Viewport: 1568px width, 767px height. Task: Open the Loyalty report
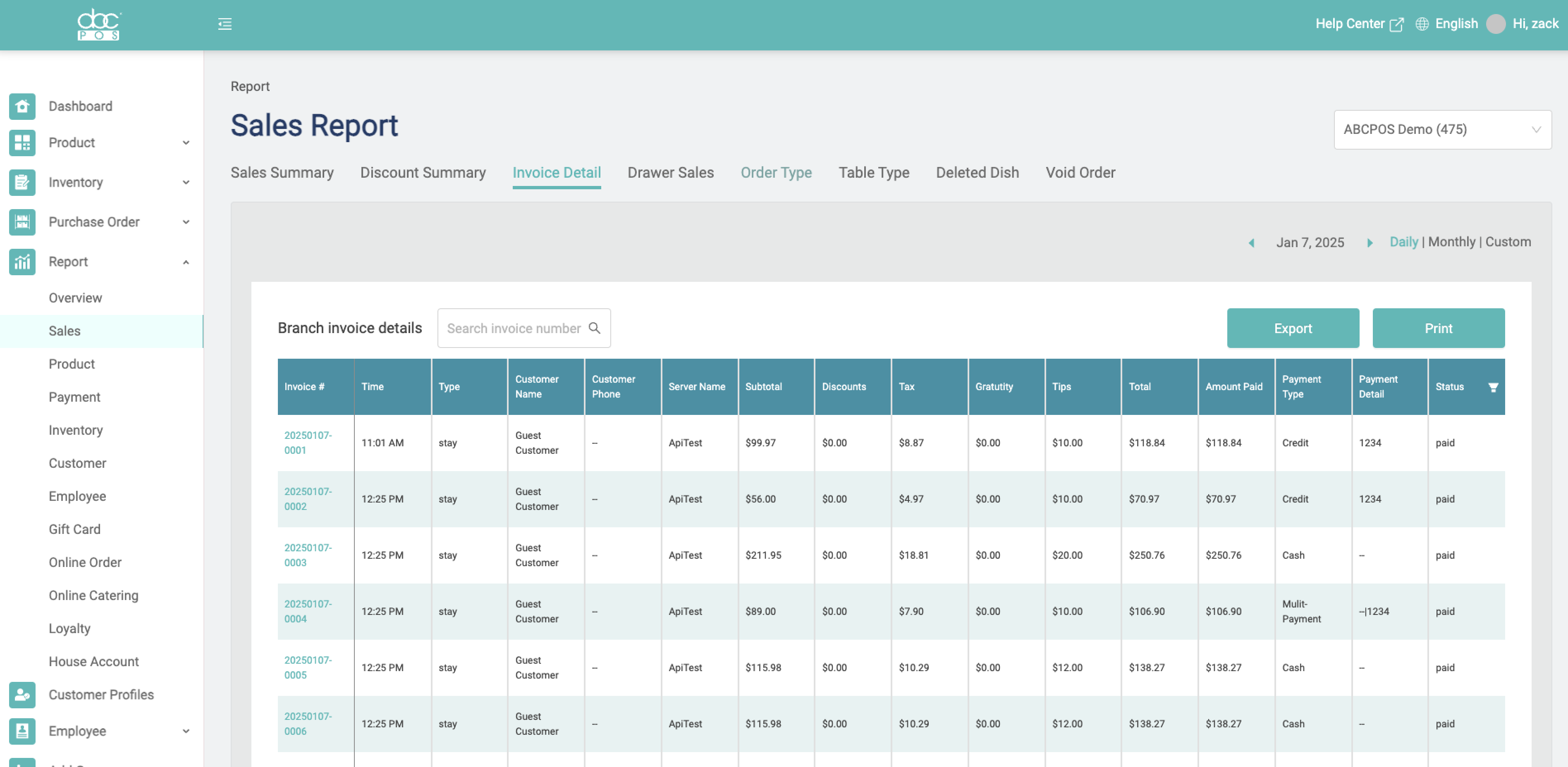click(x=69, y=628)
